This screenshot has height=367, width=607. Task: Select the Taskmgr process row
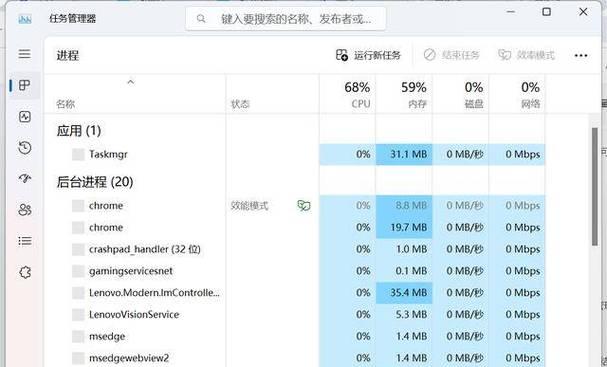click(295, 154)
